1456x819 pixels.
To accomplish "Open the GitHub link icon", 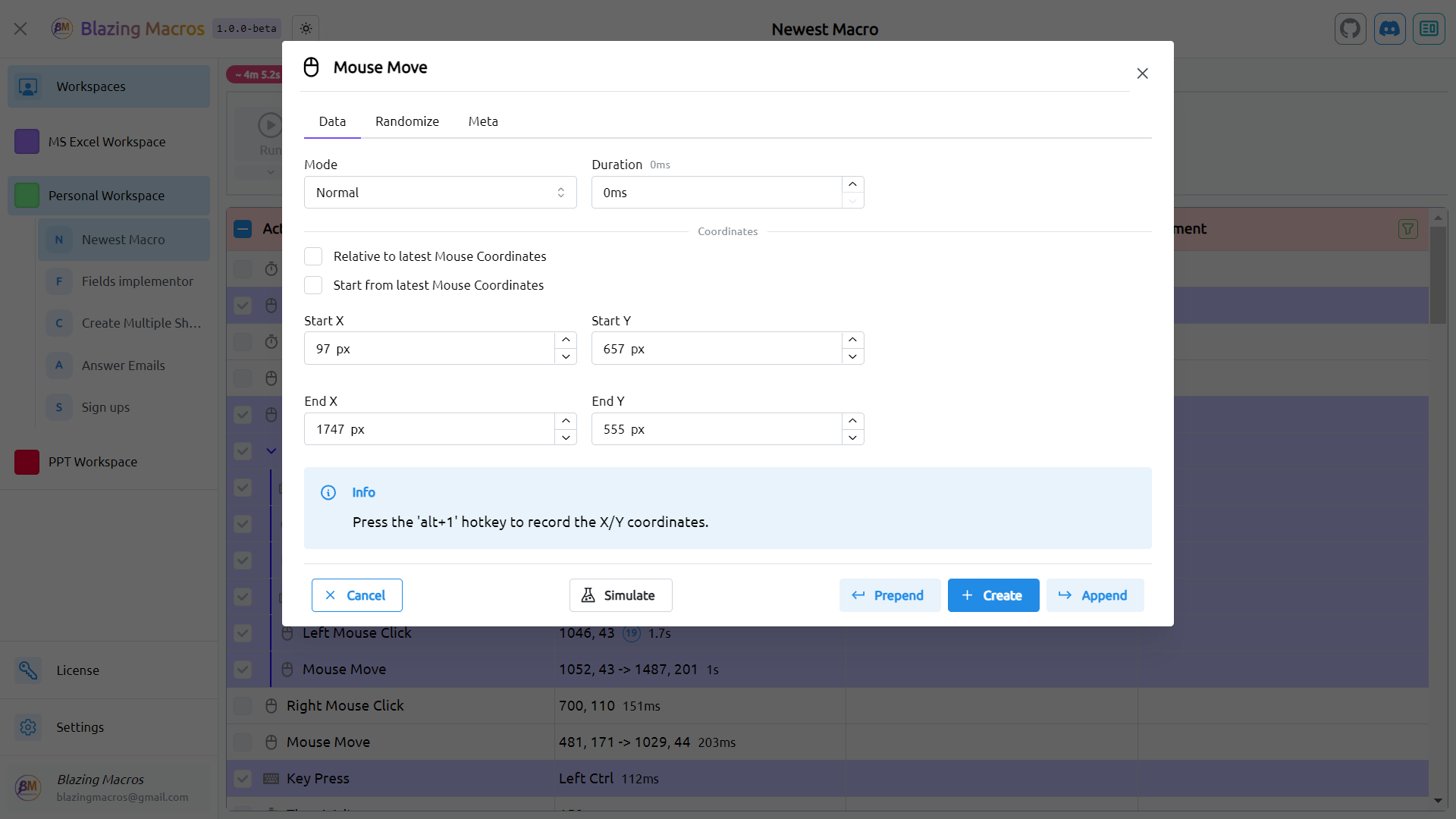I will click(x=1350, y=29).
